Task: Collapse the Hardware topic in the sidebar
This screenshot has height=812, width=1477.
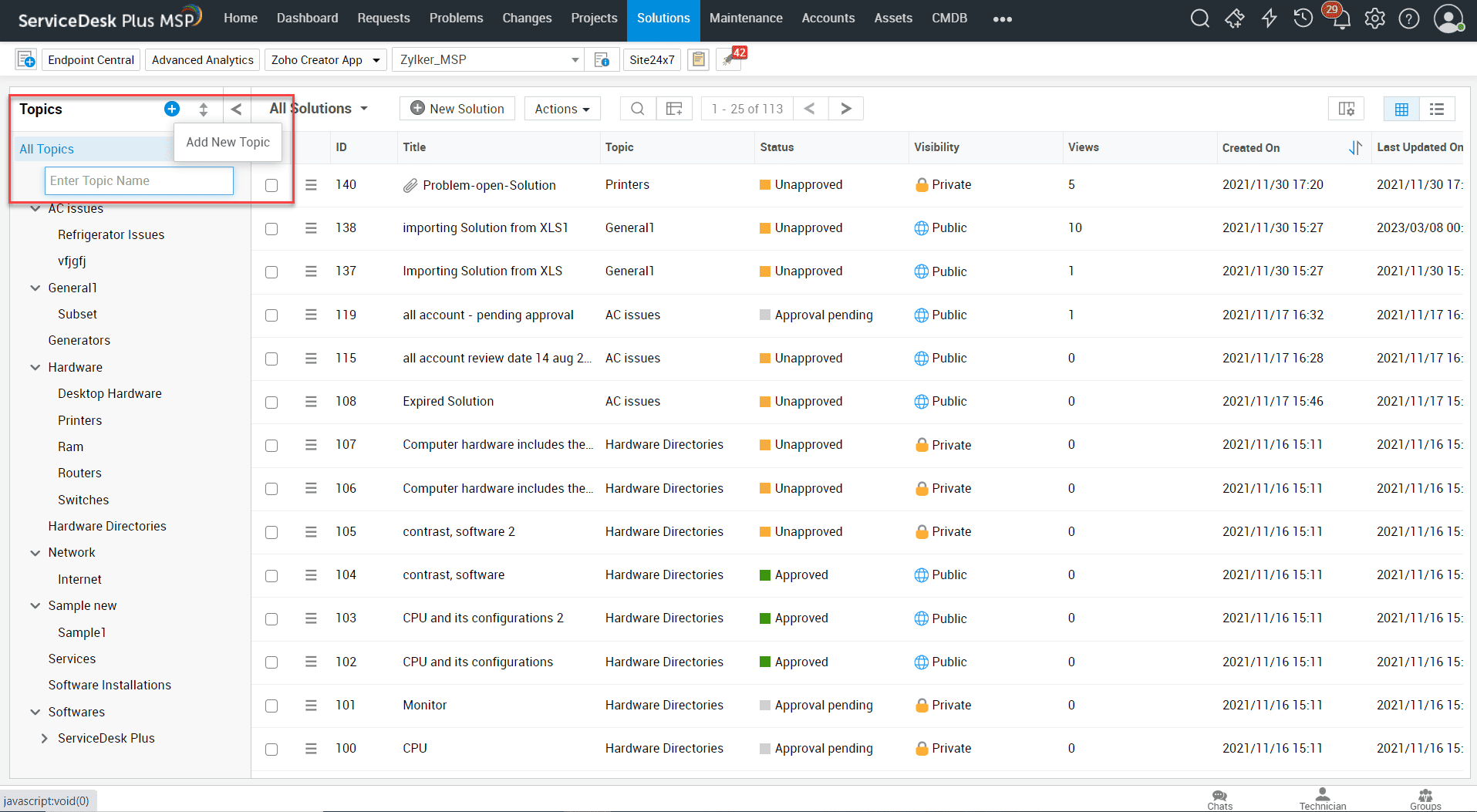Action: [35, 367]
